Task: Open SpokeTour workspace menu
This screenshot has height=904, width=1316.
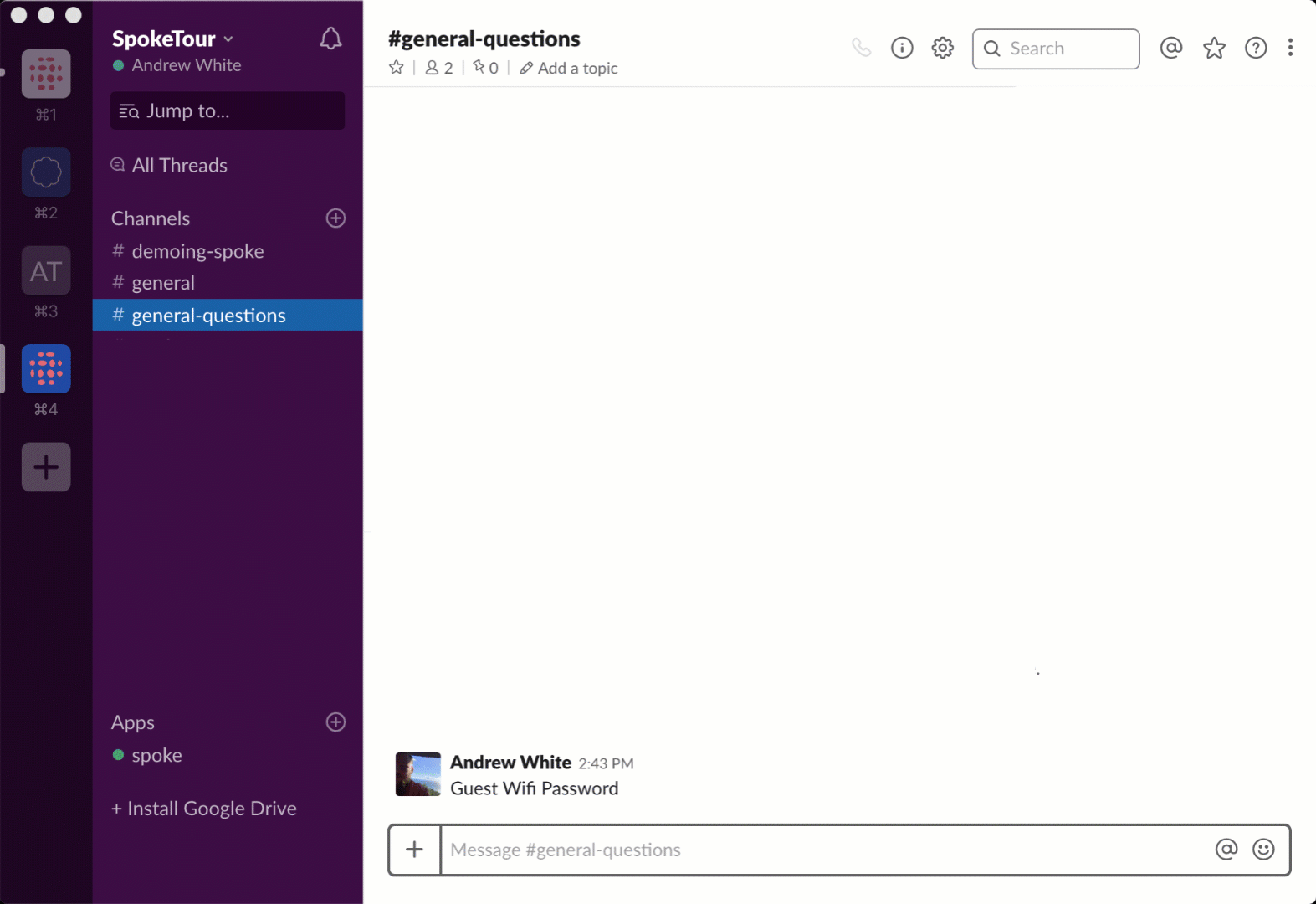Action: point(172,39)
